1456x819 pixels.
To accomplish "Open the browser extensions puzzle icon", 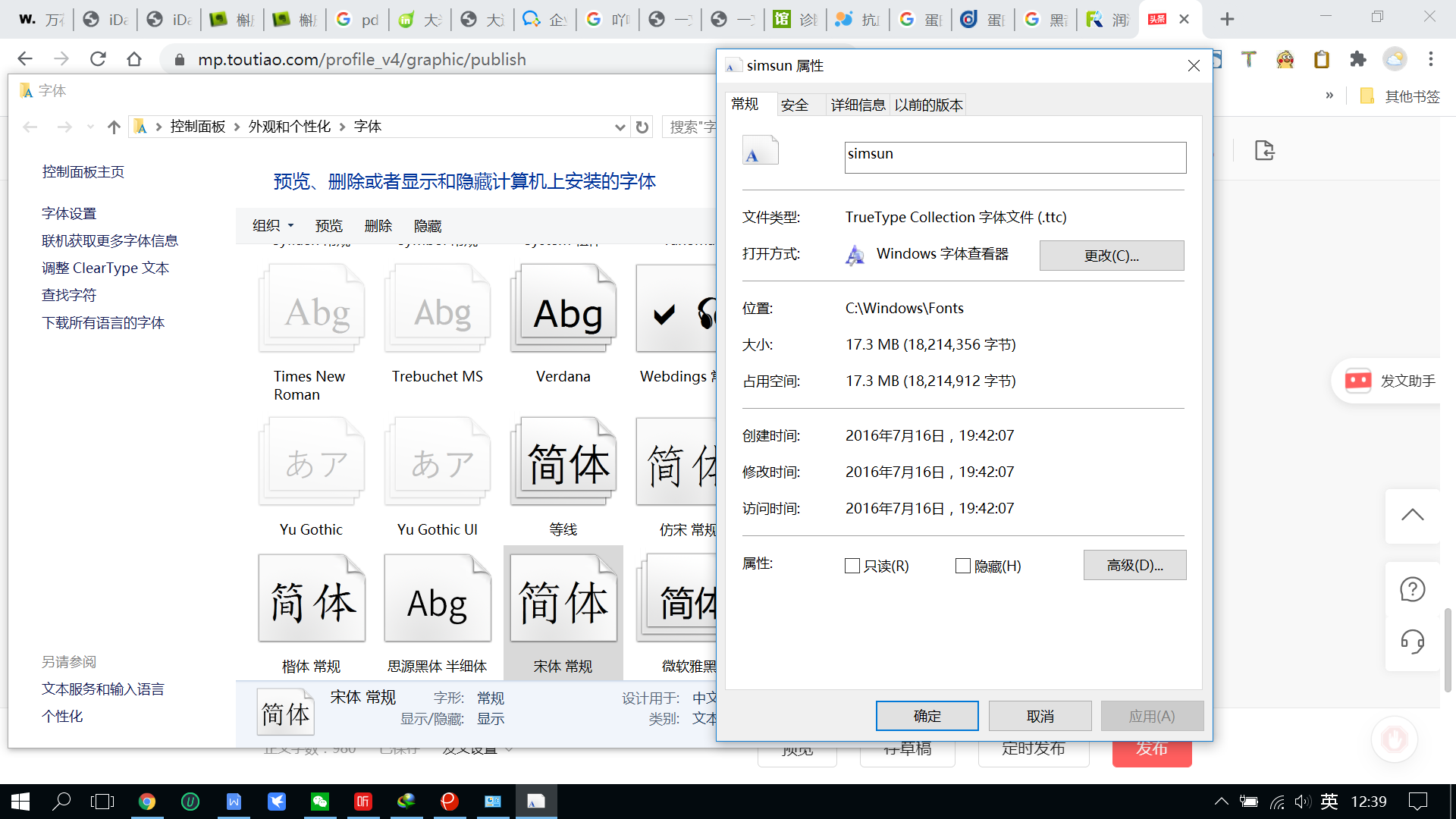I will point(1358,59).
